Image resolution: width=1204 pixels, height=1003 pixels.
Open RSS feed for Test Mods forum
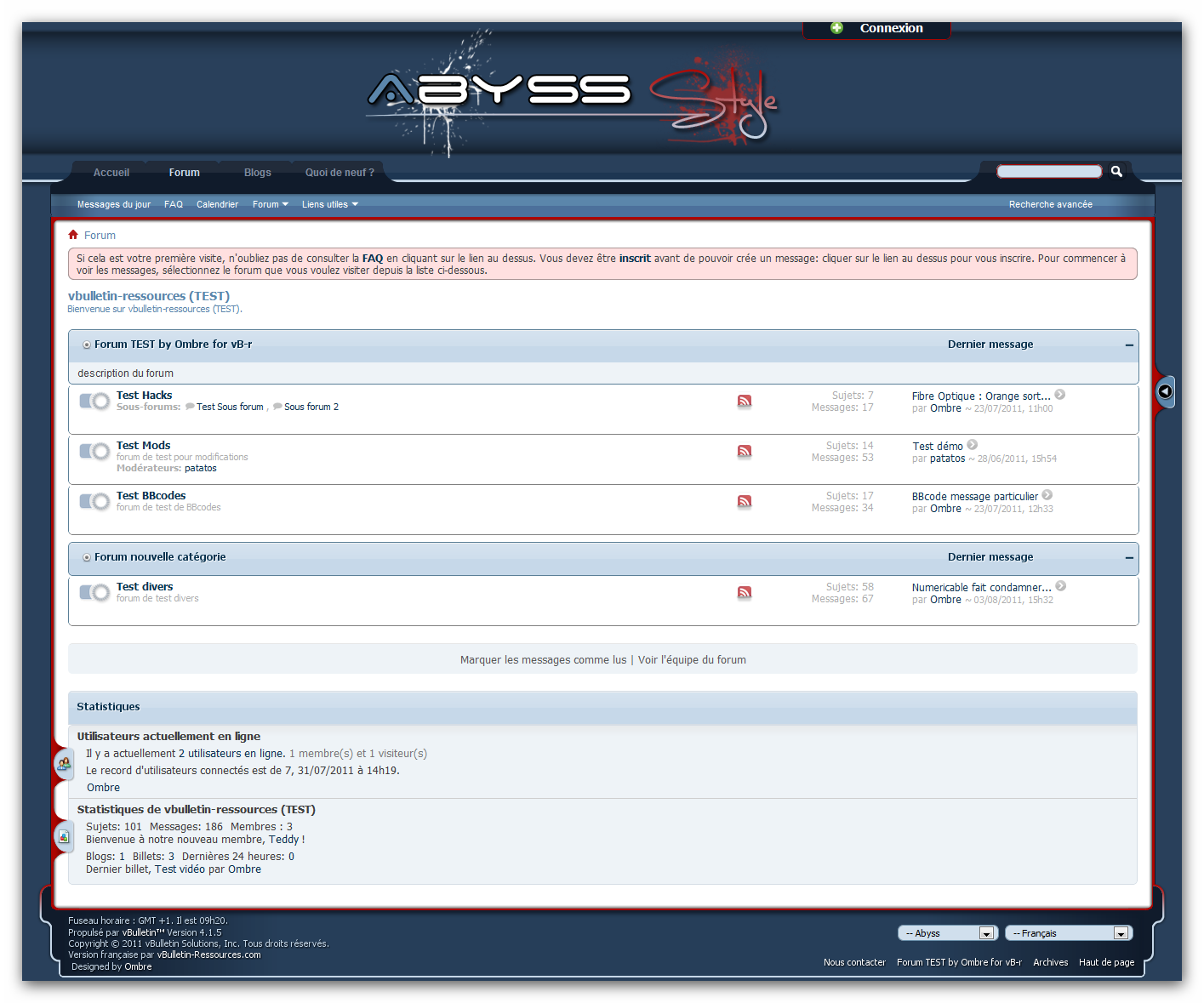point(745,451)
